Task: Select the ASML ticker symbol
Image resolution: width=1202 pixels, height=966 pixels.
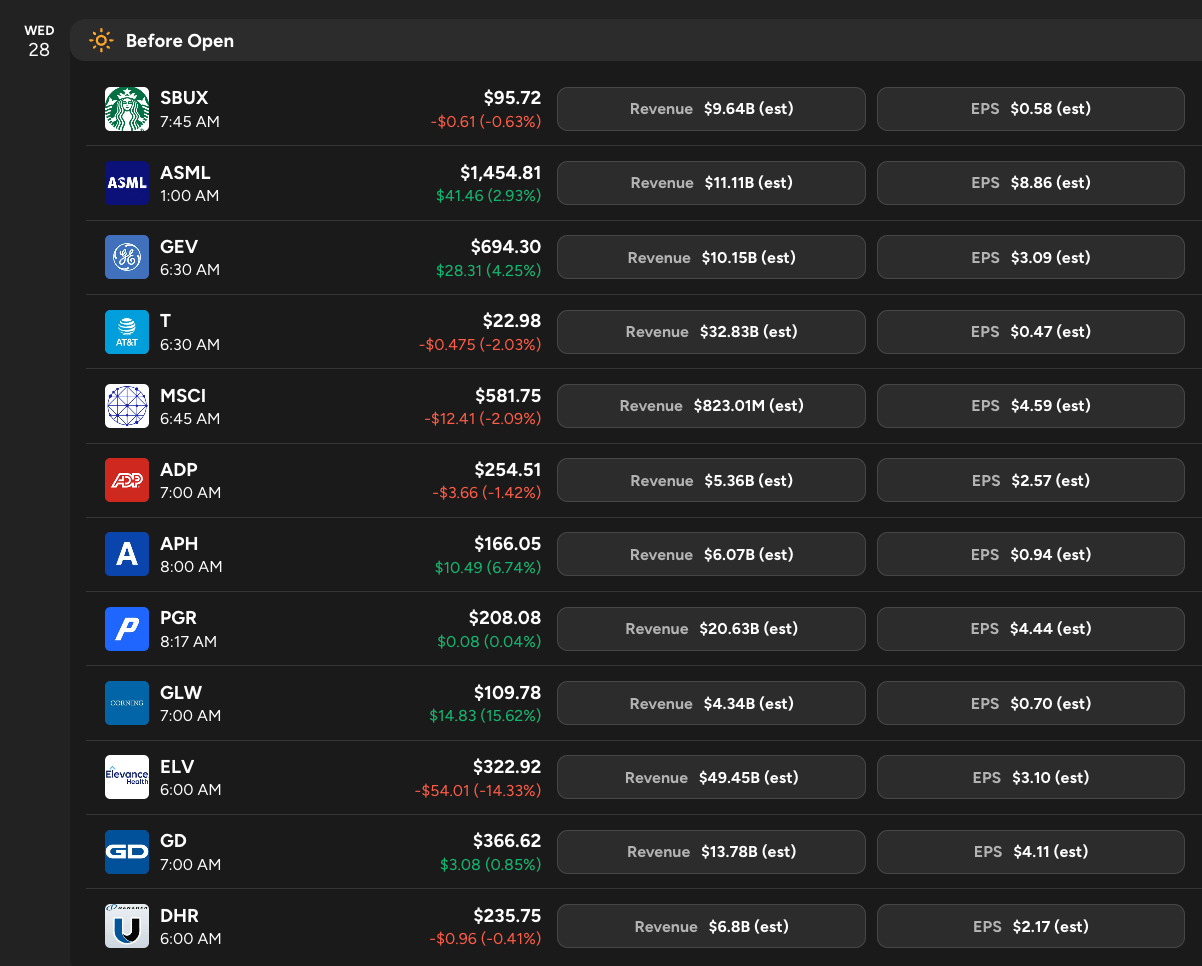Action: 185,172
